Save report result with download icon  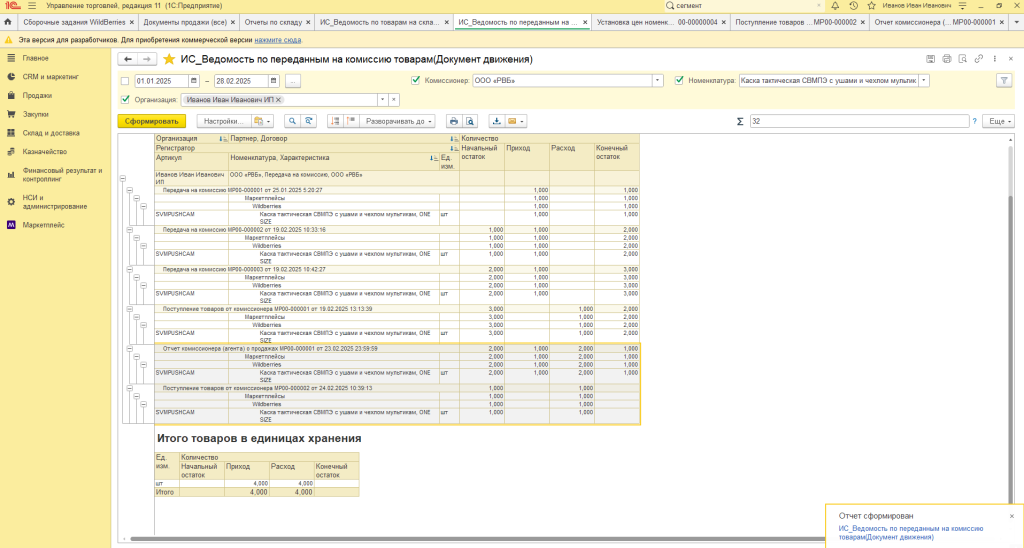click(x=496, y=121)
